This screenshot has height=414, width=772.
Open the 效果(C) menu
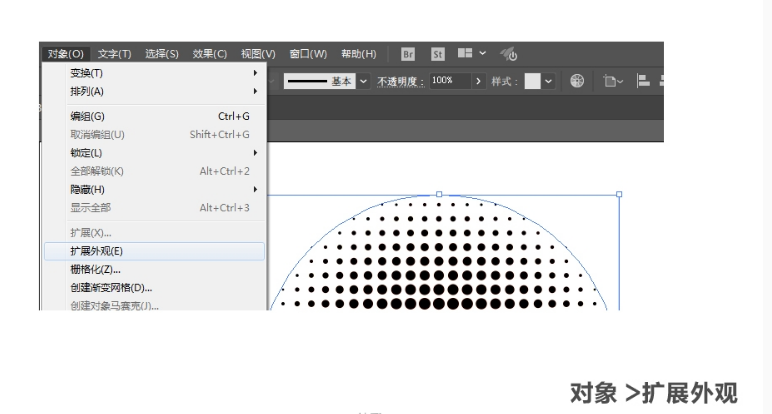pyautogui.click(x=210, y=54)
